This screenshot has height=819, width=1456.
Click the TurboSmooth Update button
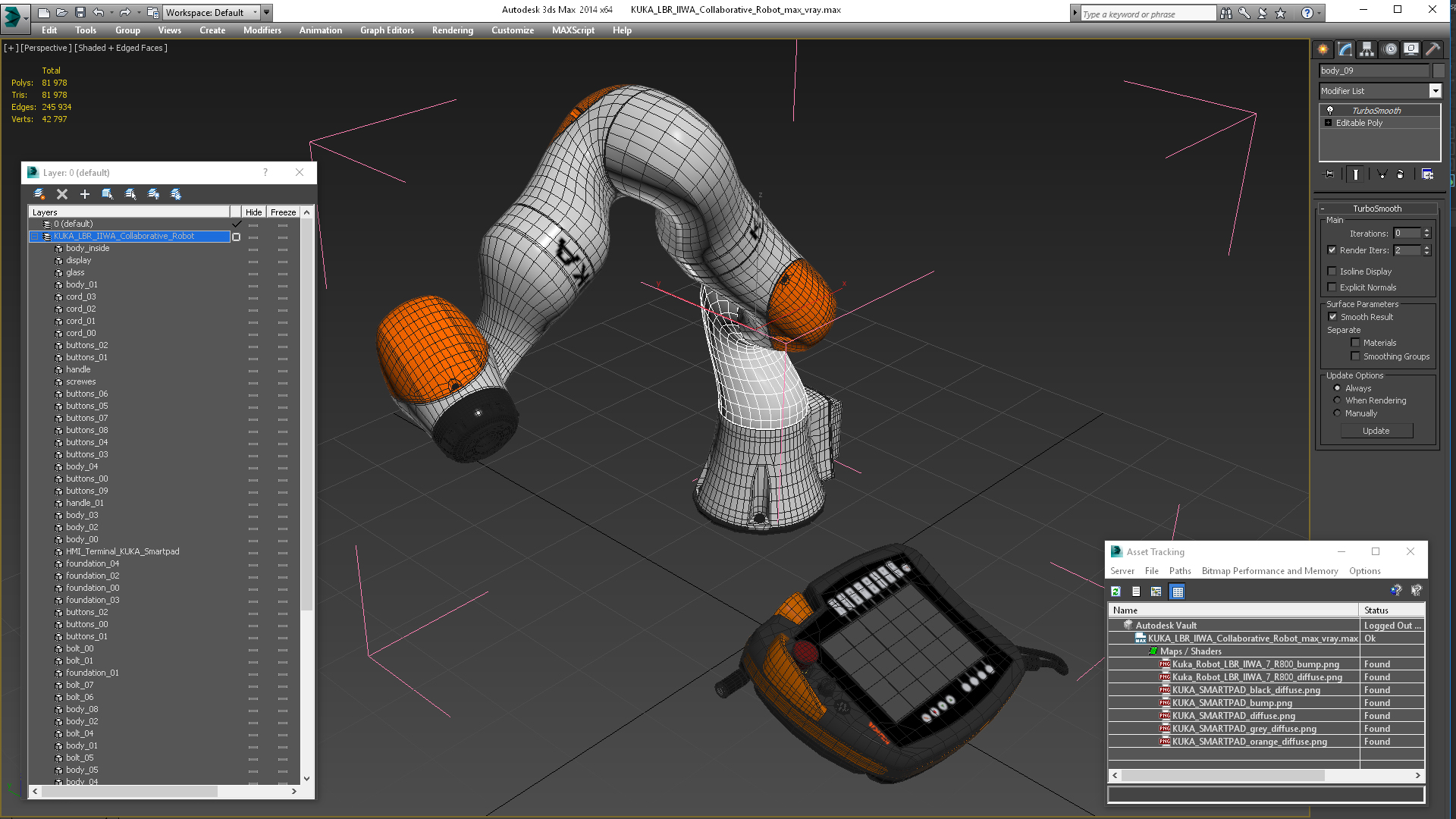click(1376, 431)
